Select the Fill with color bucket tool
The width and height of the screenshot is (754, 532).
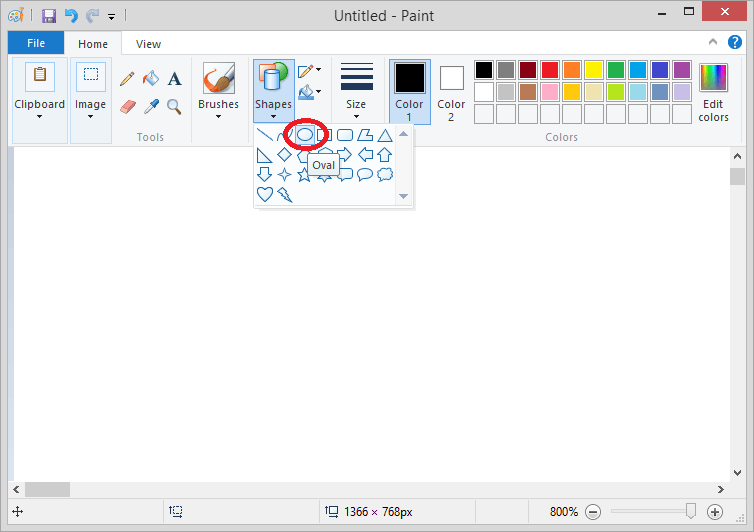point(151,78)
